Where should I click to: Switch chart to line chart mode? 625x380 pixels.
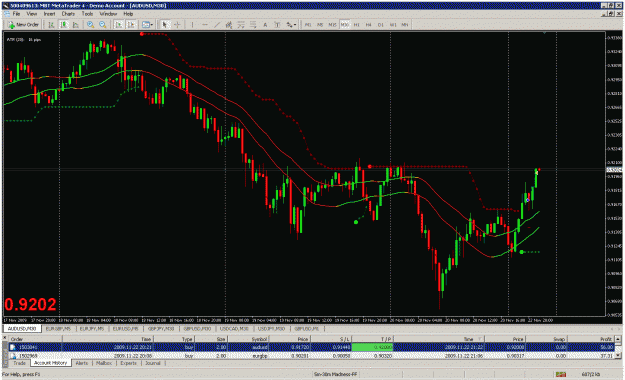76,25
